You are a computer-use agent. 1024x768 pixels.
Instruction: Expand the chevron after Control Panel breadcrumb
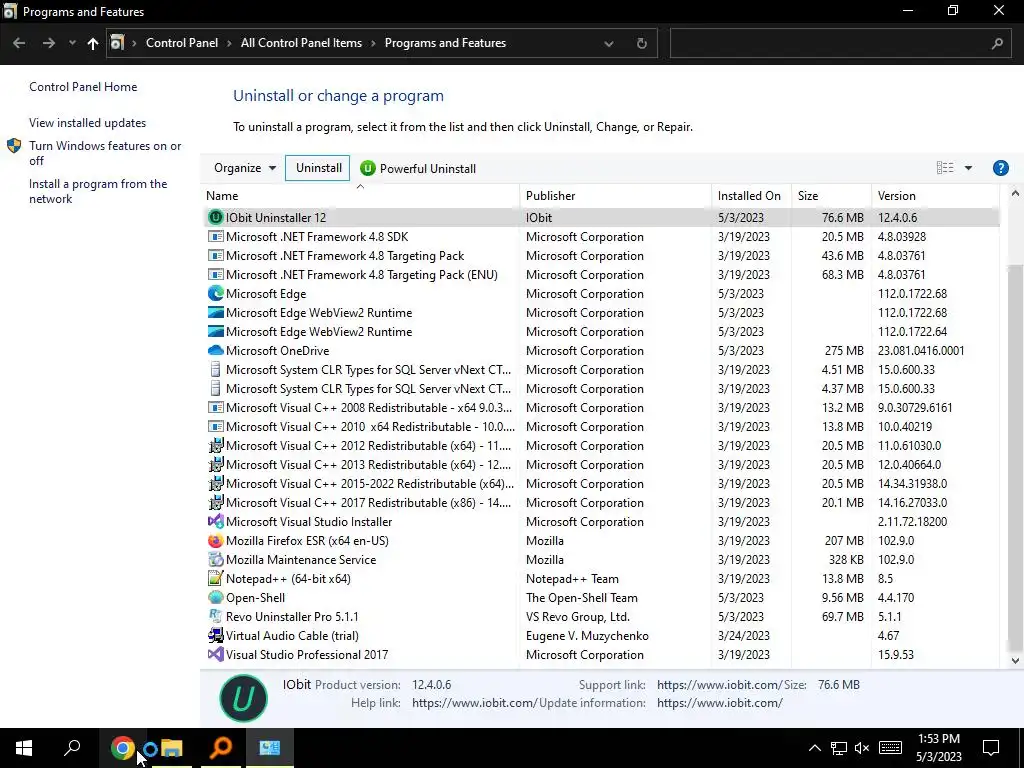(229, 43)
